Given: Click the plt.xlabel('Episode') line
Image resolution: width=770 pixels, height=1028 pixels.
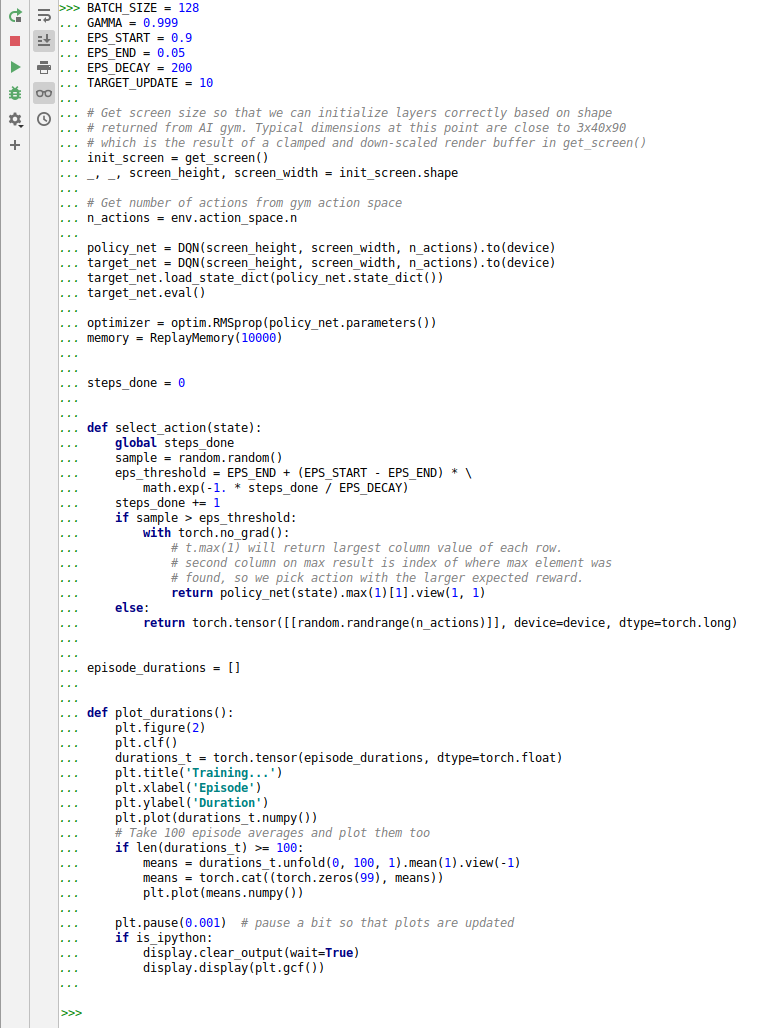Looking at the screenshot, I should [x=188, y=789].
